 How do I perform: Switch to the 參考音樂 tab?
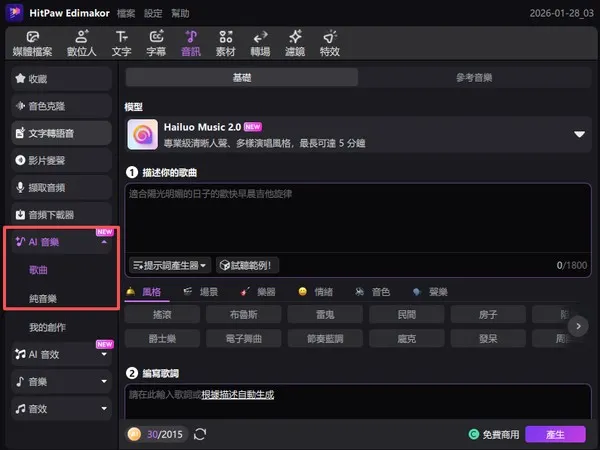(x=474, y=78)
